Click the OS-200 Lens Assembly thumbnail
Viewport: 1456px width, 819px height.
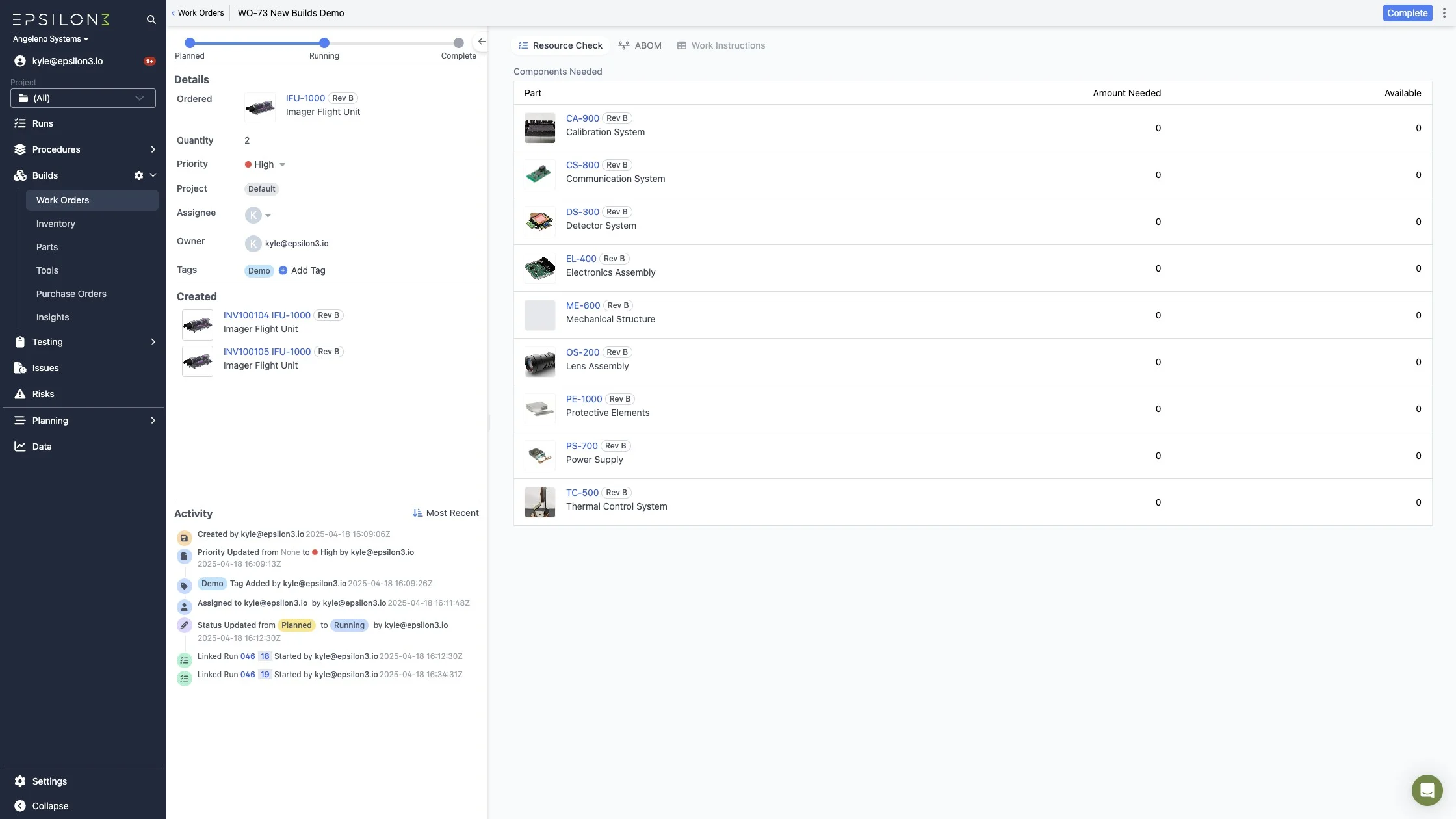point(539,362)
